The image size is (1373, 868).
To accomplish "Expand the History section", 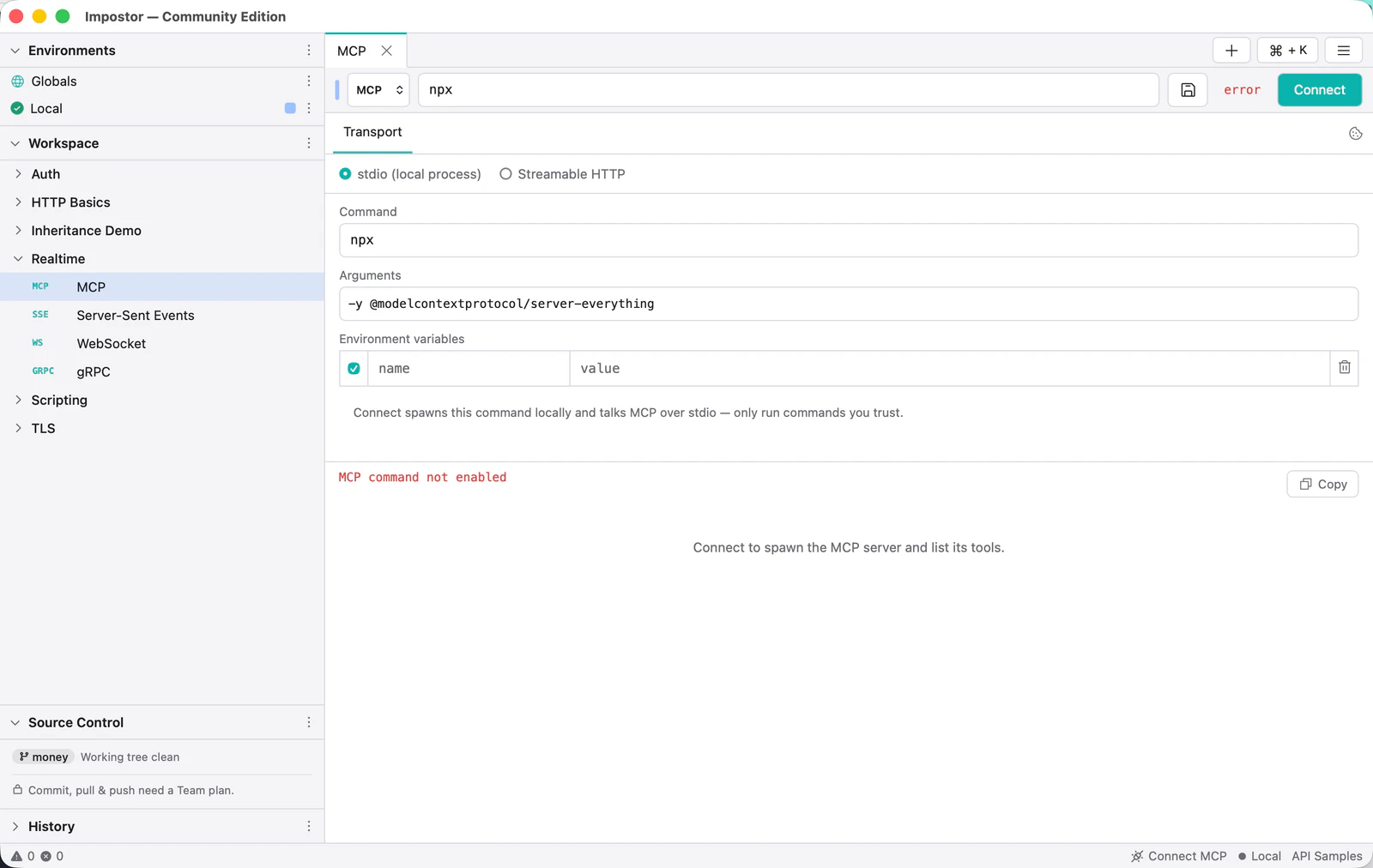I will (15, 826).
